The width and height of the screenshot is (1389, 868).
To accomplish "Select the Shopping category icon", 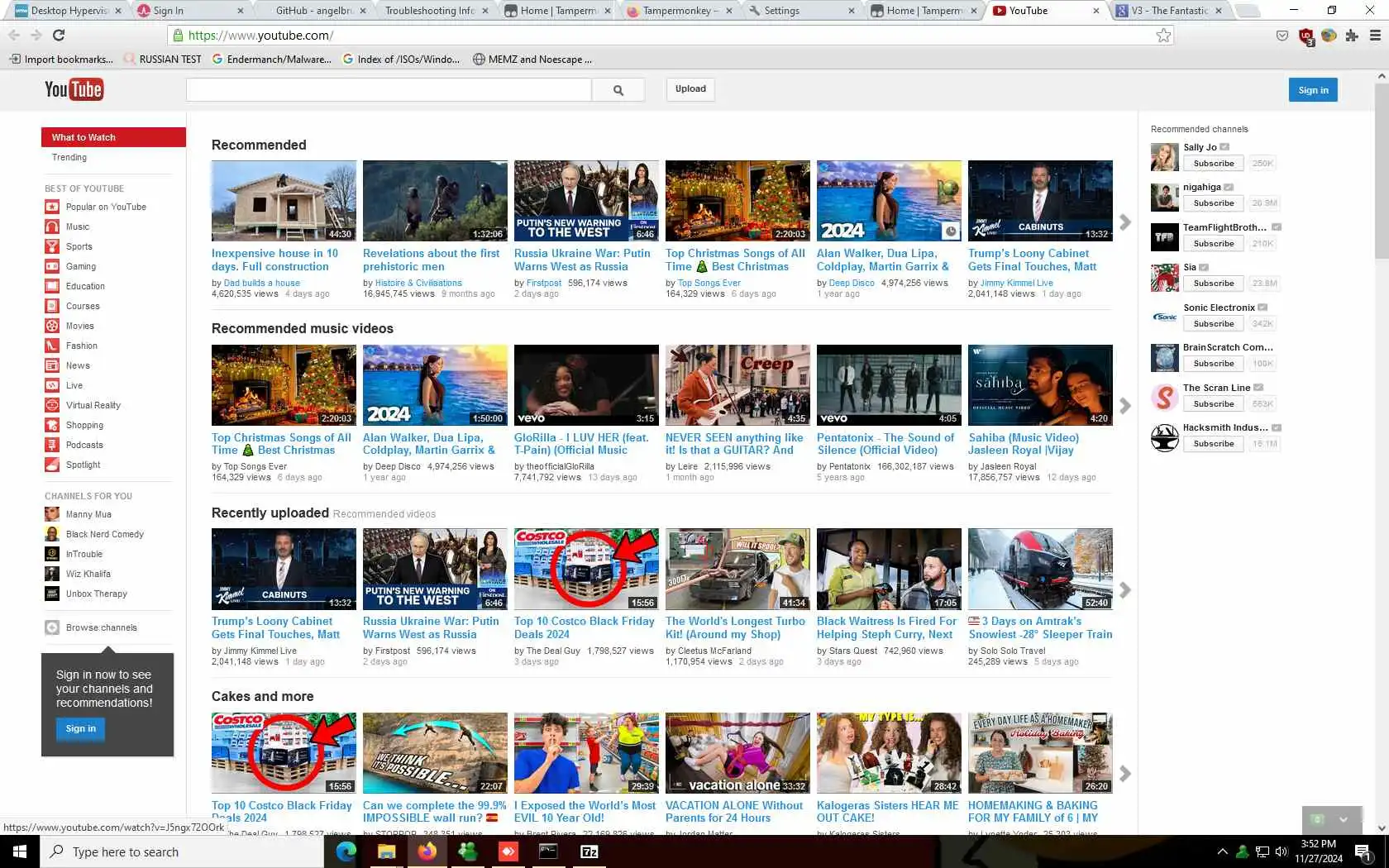I will tap(52, 425).
